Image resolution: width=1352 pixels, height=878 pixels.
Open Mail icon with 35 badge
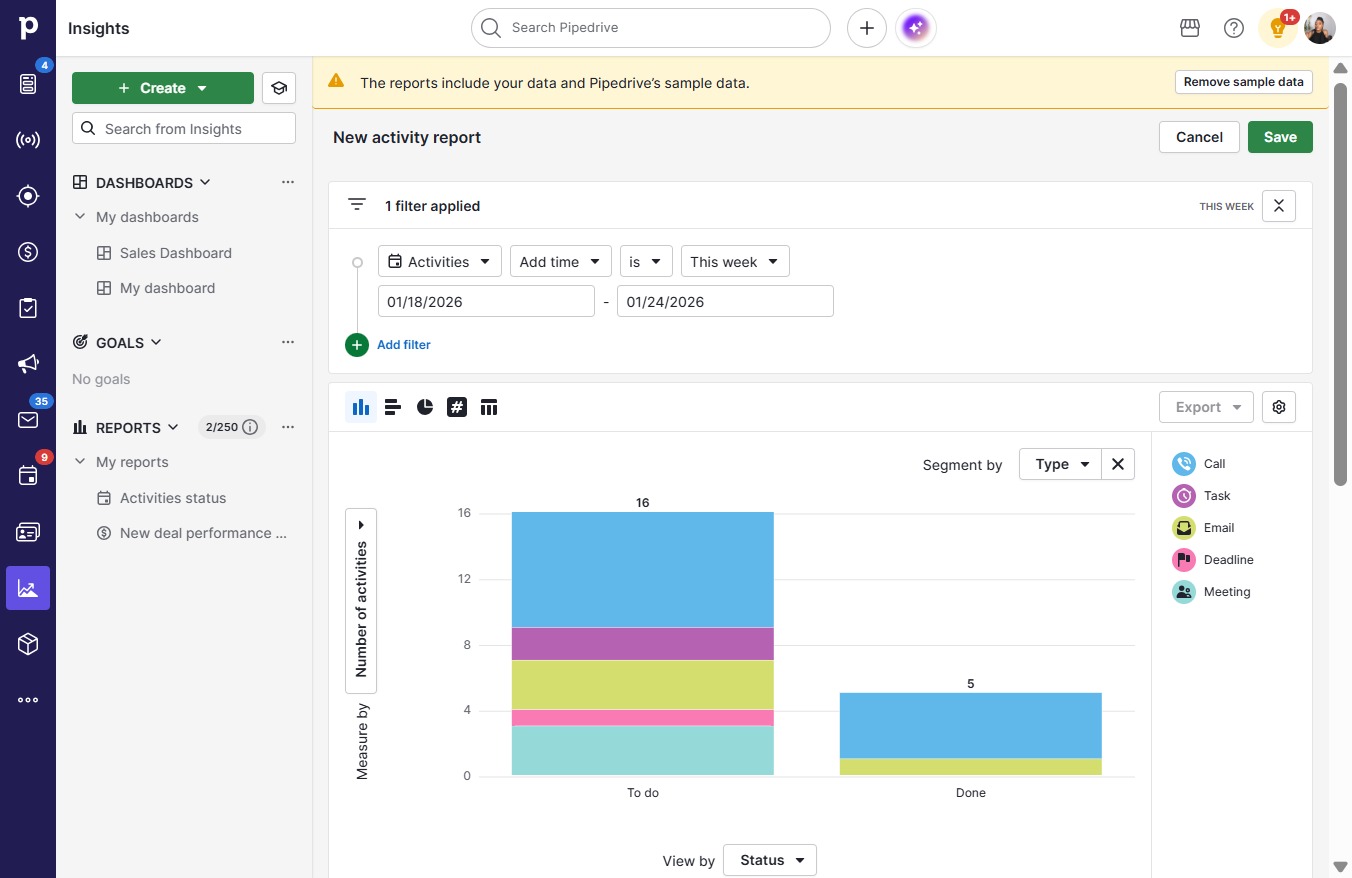pyautogui.click(x=28, y=420)
